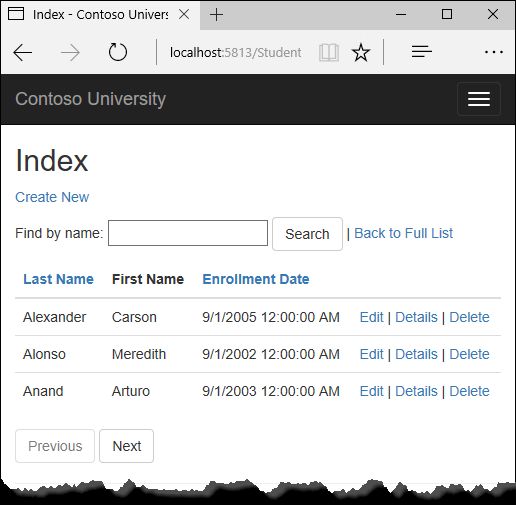Open the browser More menu ellipsis
The image size is (516, 505).
coord(494,52)
